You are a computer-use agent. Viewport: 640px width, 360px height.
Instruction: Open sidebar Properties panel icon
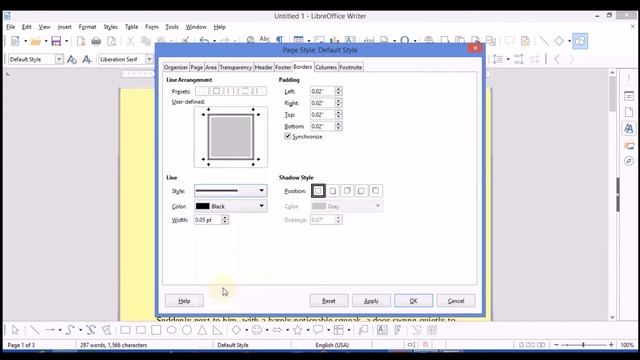click(x=629, y=96)
